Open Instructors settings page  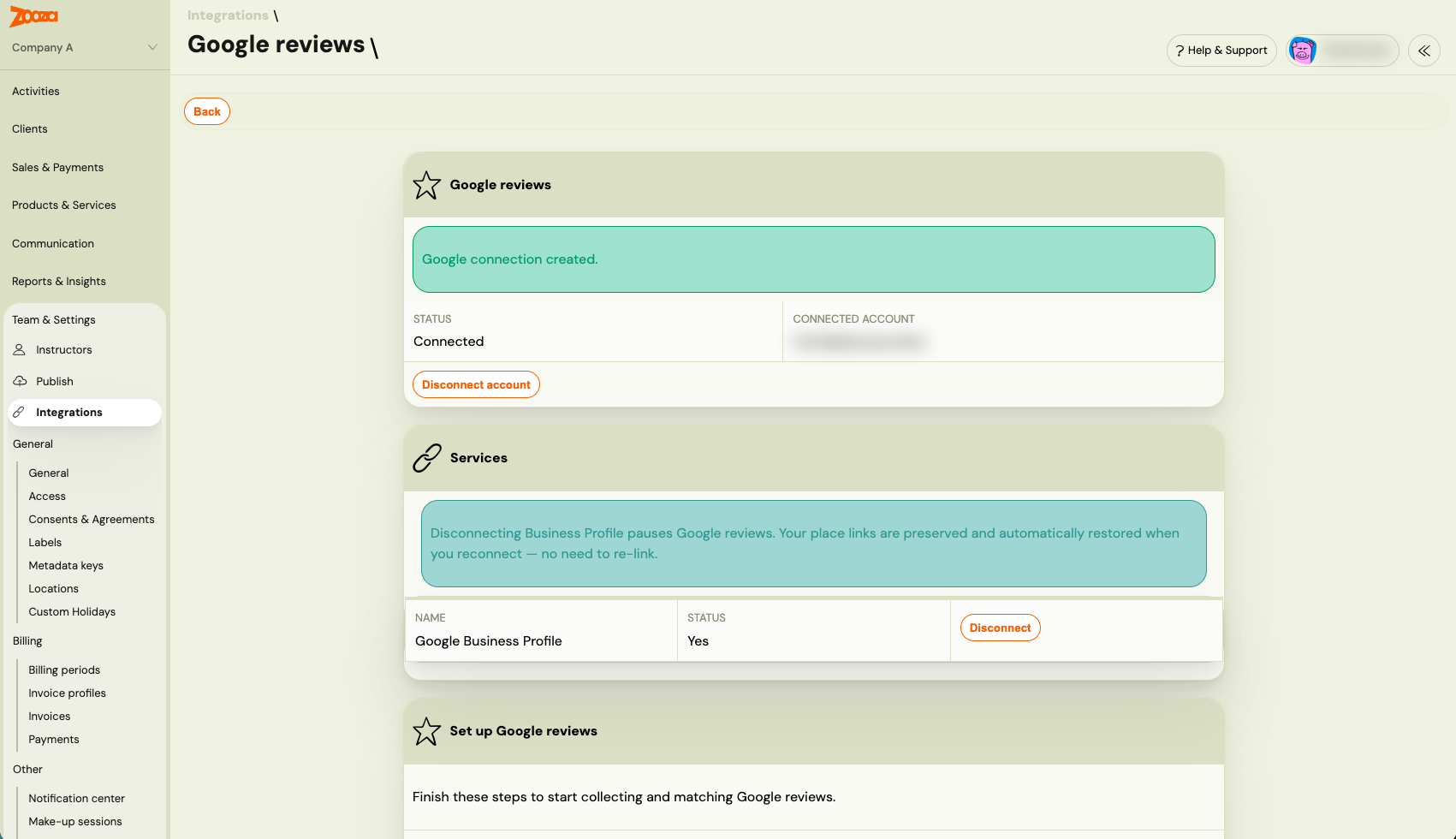64,350
